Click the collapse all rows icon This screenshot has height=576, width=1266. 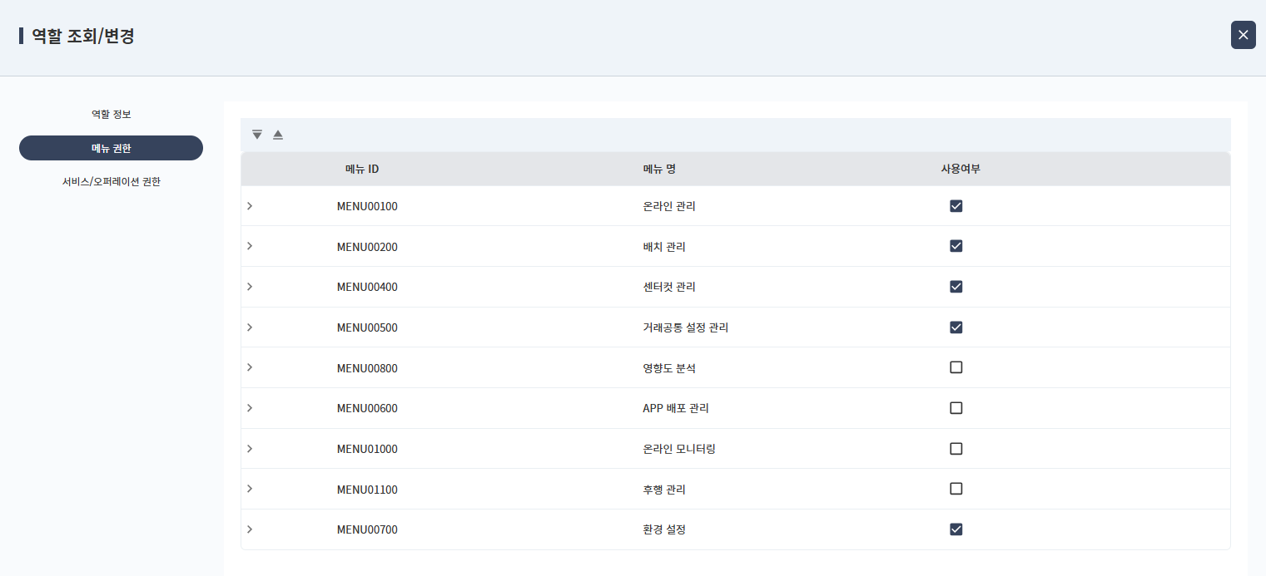coord(278,135)
